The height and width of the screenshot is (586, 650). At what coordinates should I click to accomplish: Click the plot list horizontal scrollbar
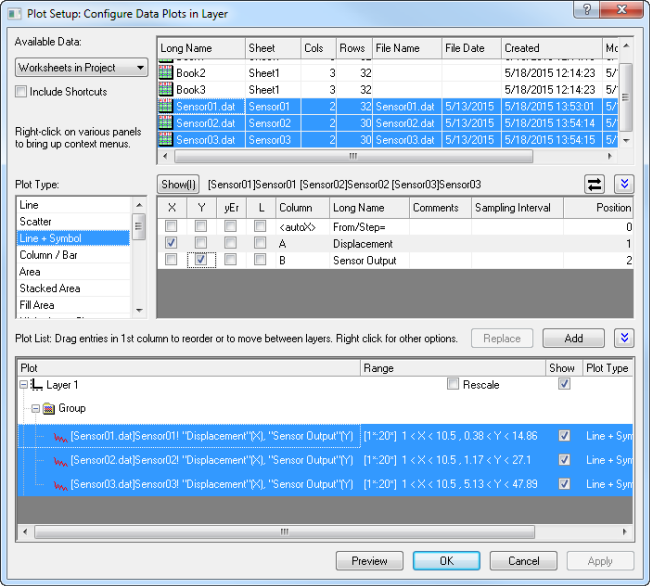click(x=300, y=532)
